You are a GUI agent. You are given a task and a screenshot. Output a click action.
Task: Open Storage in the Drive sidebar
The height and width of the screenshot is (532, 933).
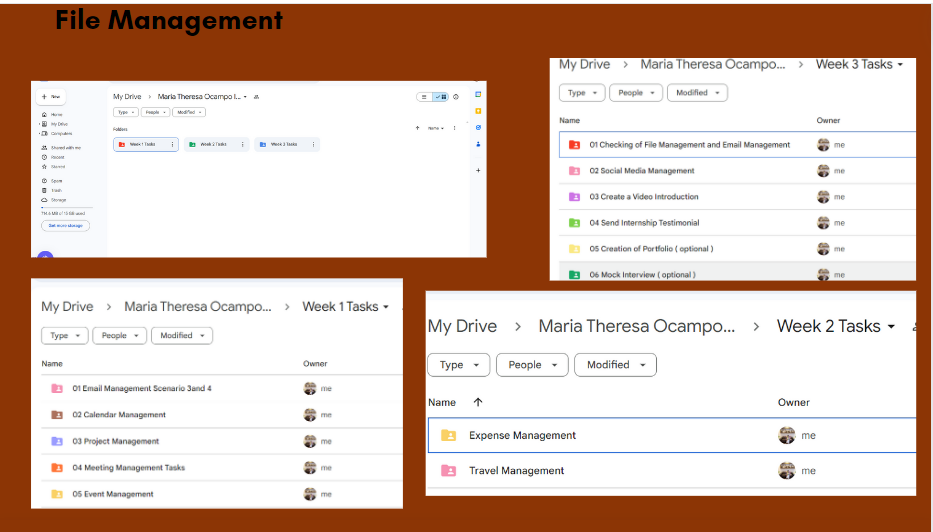[54, 200]
